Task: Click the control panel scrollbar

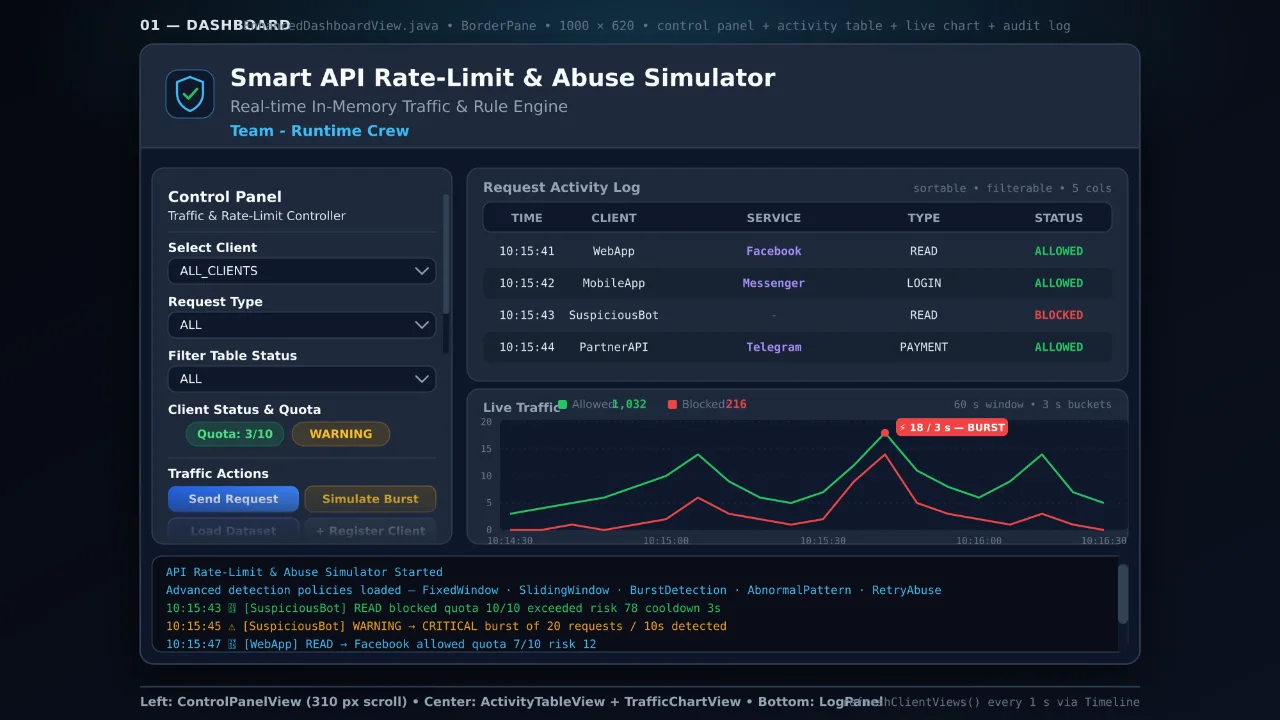Action: tap(446, 254)
